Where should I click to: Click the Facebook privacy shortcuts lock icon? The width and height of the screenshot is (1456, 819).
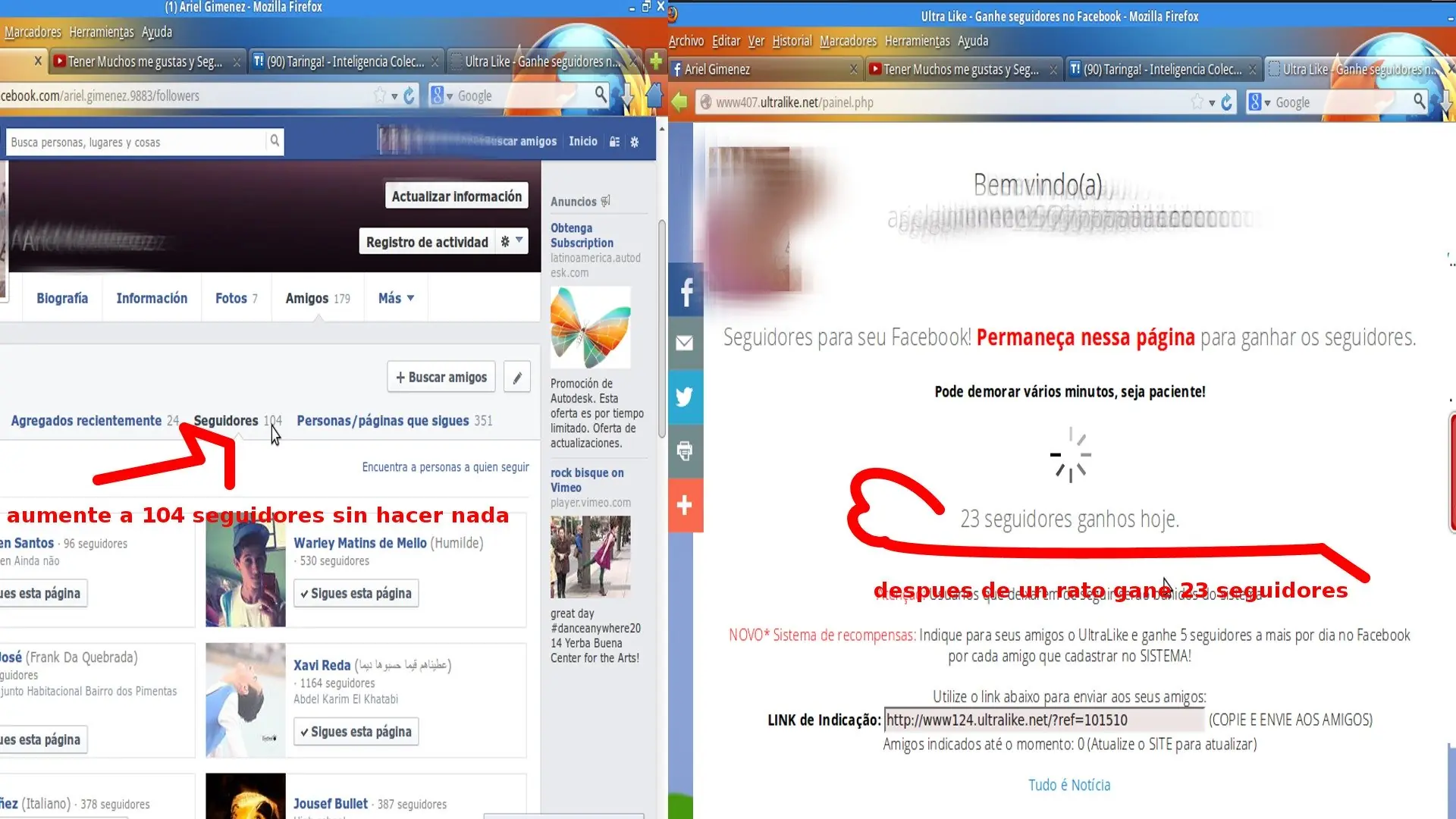(x=614, y=142)
